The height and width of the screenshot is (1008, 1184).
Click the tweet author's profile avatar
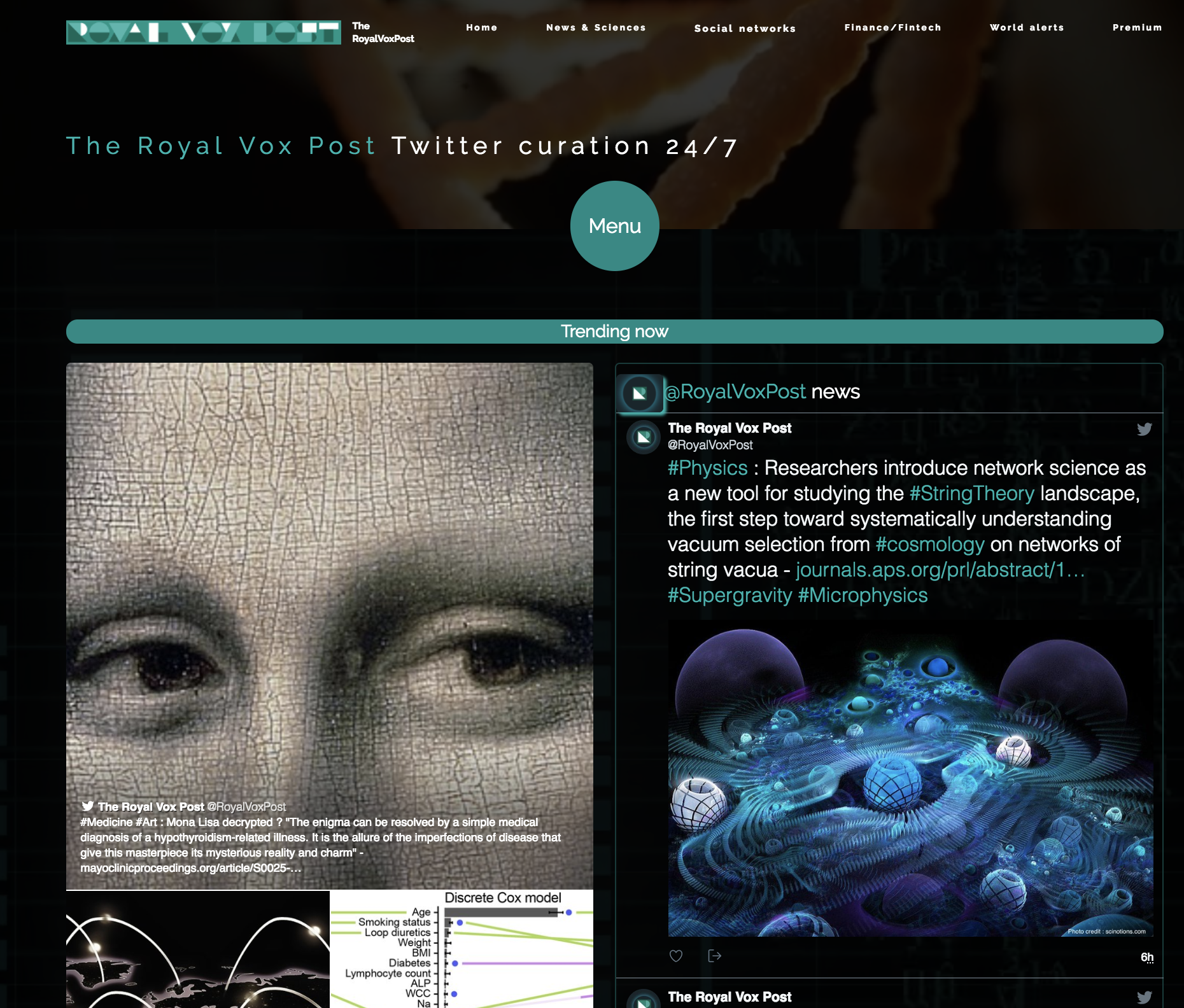click(644, 437)
